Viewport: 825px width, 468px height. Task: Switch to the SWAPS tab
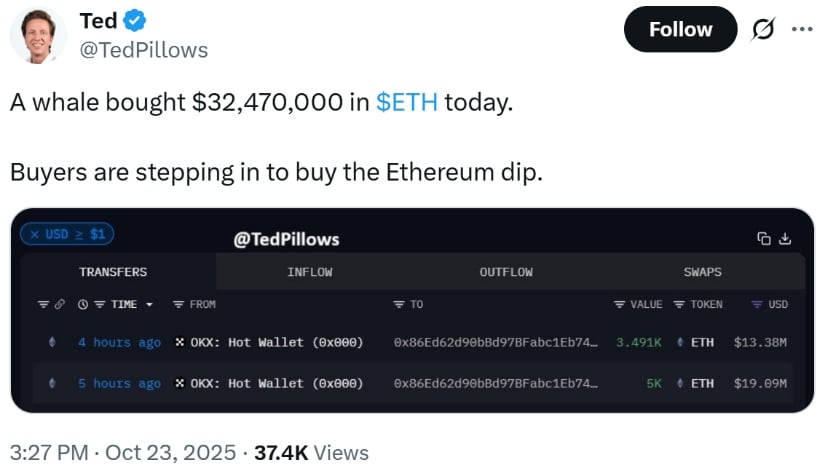click(x=703, y=272)
